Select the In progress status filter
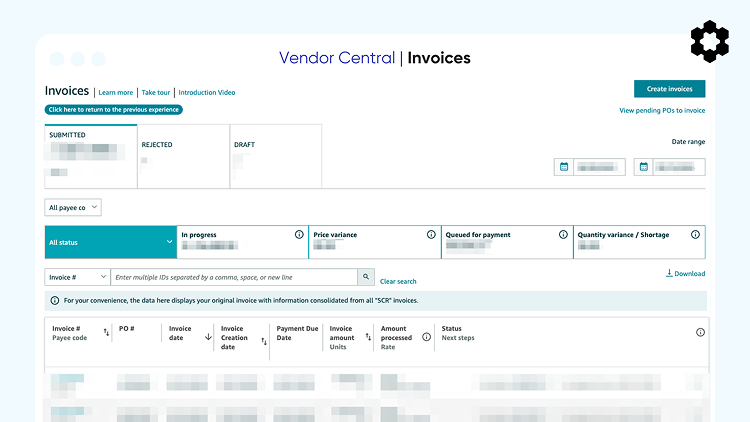 coord(243,242)
